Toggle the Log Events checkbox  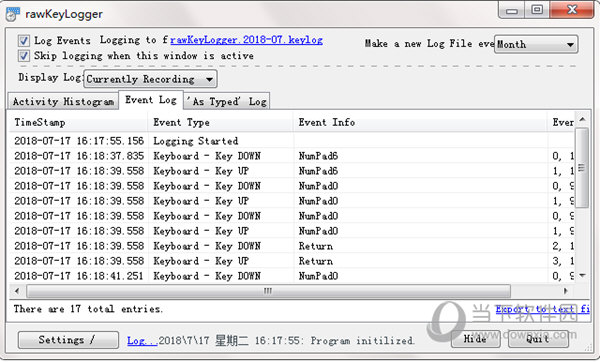pos(24,41)
